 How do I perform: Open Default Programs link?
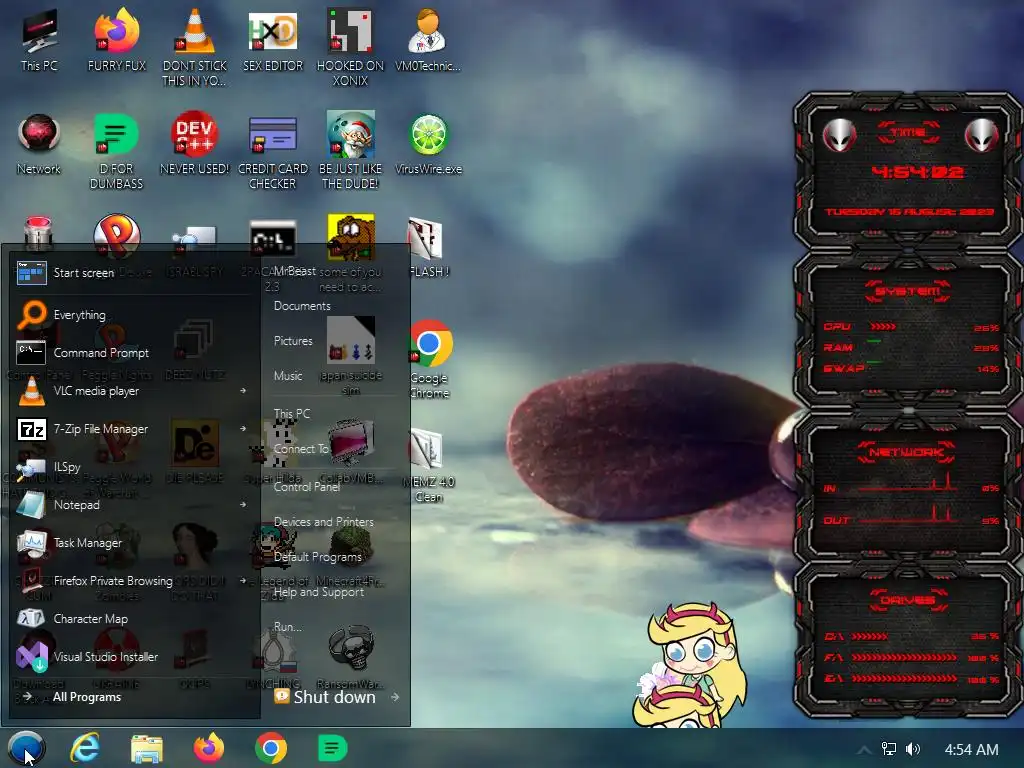coord(317,558)
